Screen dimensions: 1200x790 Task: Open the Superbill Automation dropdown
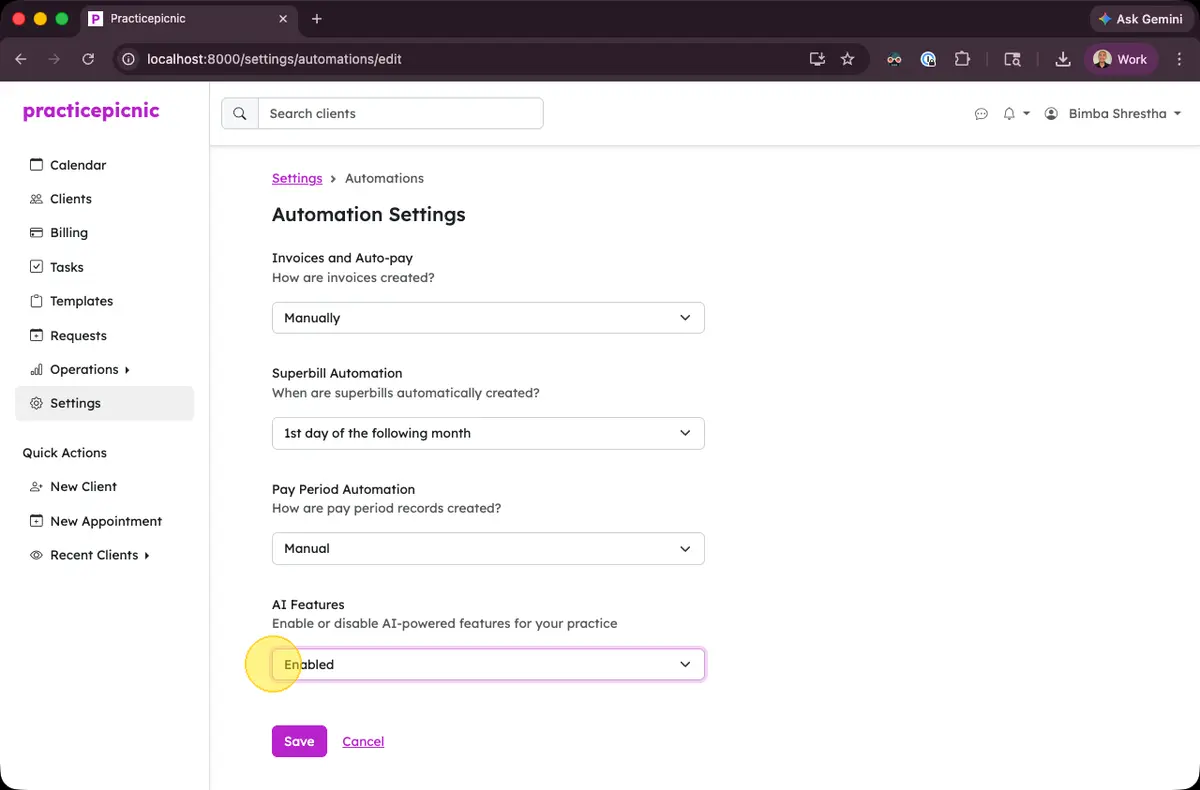click(487, 433)
